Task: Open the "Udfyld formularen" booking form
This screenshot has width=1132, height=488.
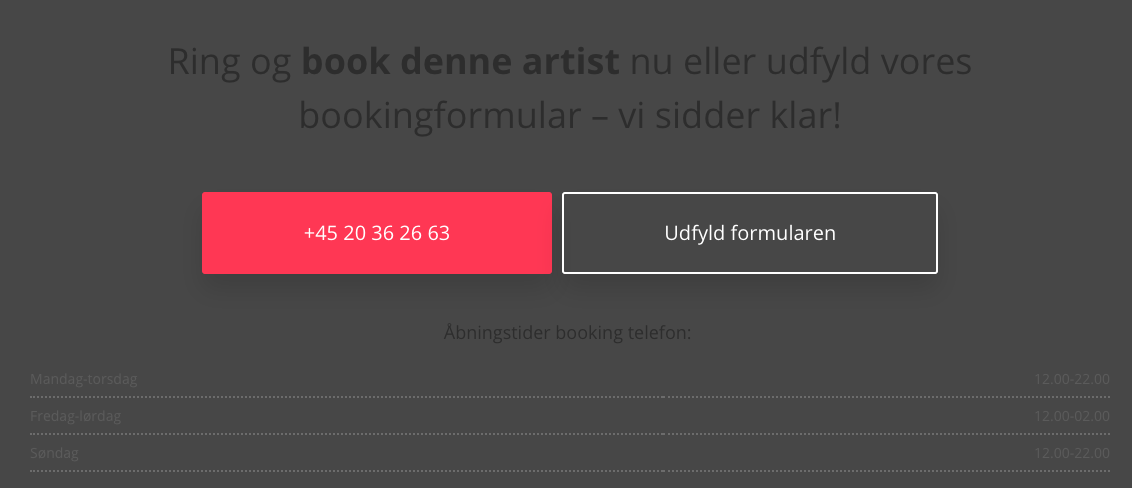Action: coord(750,233)
